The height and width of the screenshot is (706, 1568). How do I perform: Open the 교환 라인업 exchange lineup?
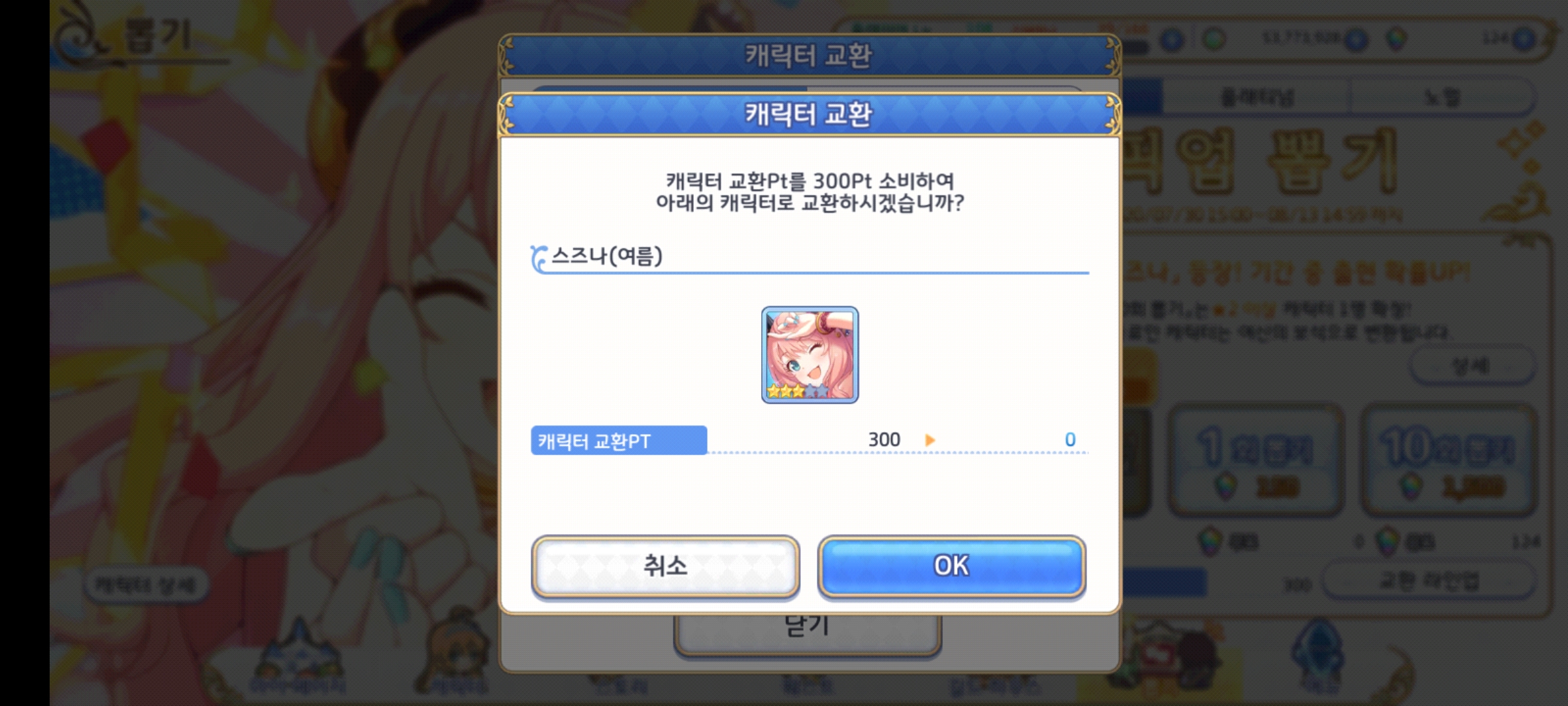pos(1428,581)
